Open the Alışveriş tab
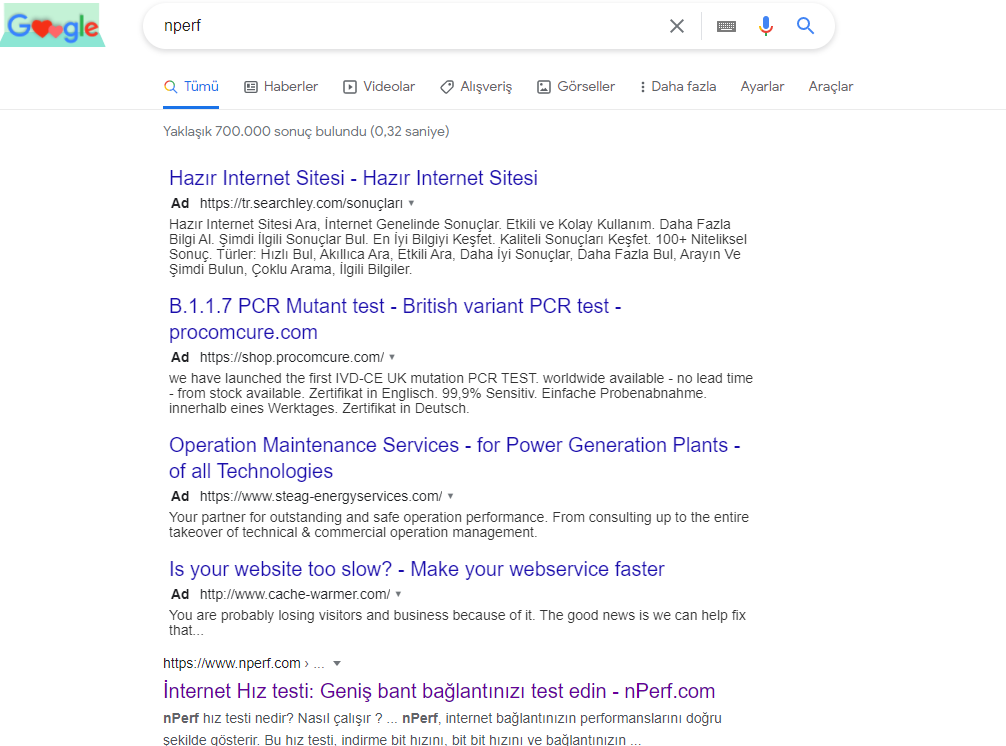This screenshot has height=746, width=1006. (x=476, y=87)
